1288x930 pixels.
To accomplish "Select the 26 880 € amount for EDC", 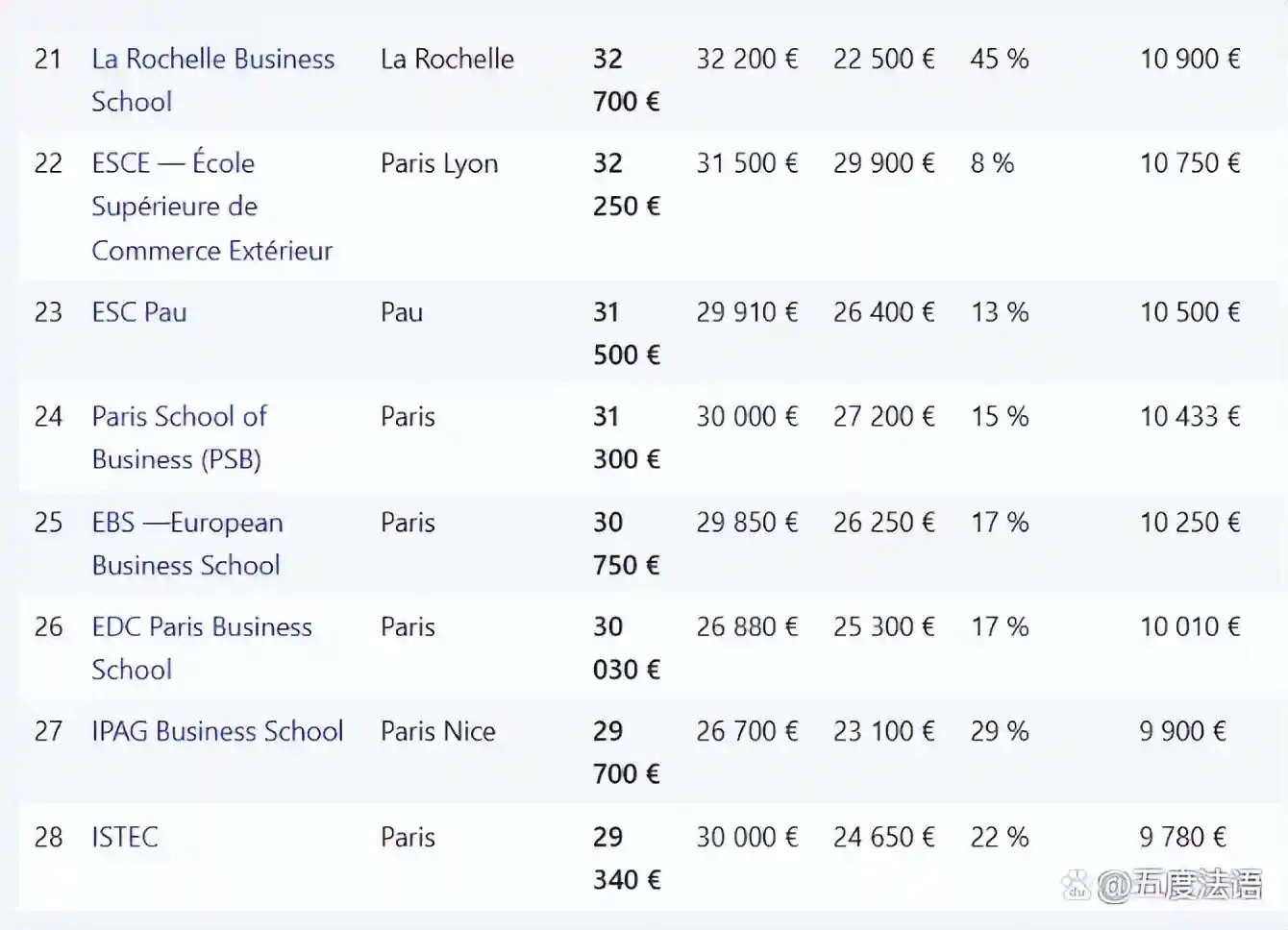I will [747, 627].
